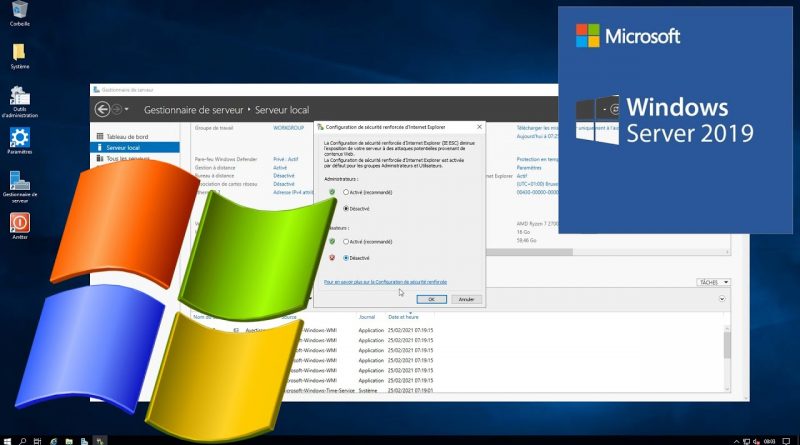Launch Internet Explorer from the taskbar
The image size is (800, 445).
pos(53,441)
